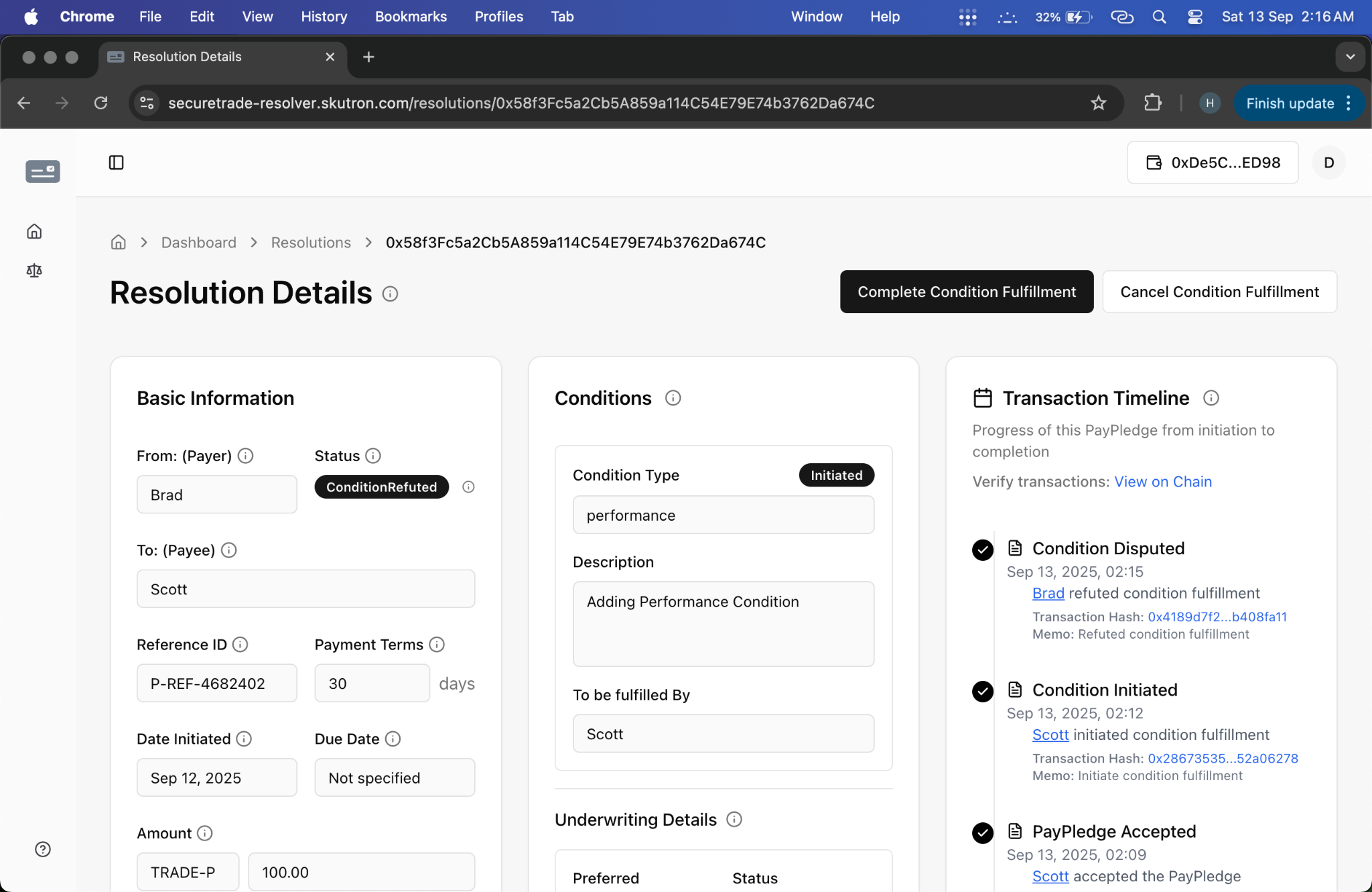This screenshot has height=892, width=1372.
Task: Expand the Chrome tab search dropdown
Action: click(x=1351, y=57)
